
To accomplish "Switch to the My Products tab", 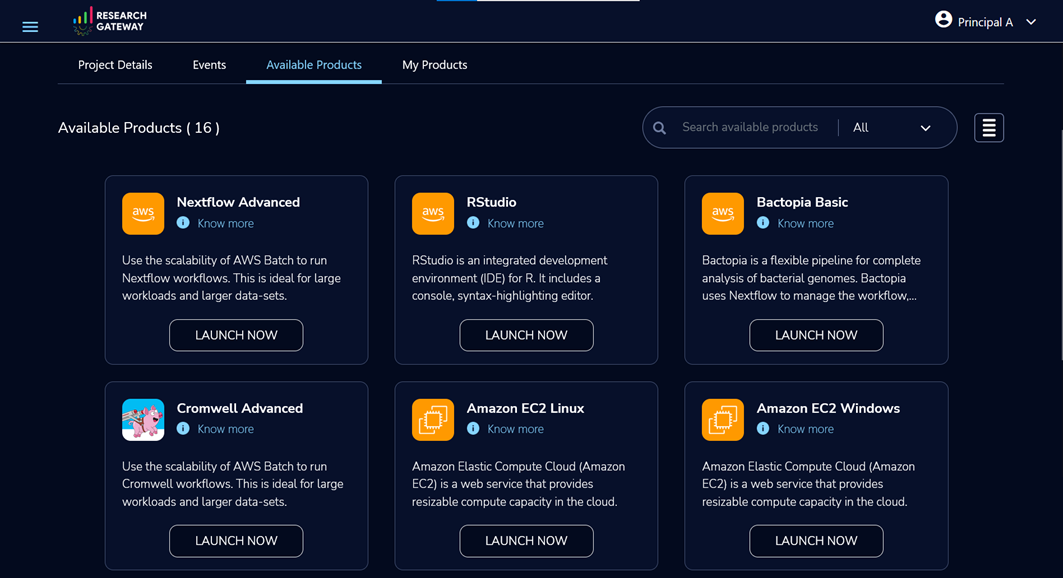I will 435,65.
